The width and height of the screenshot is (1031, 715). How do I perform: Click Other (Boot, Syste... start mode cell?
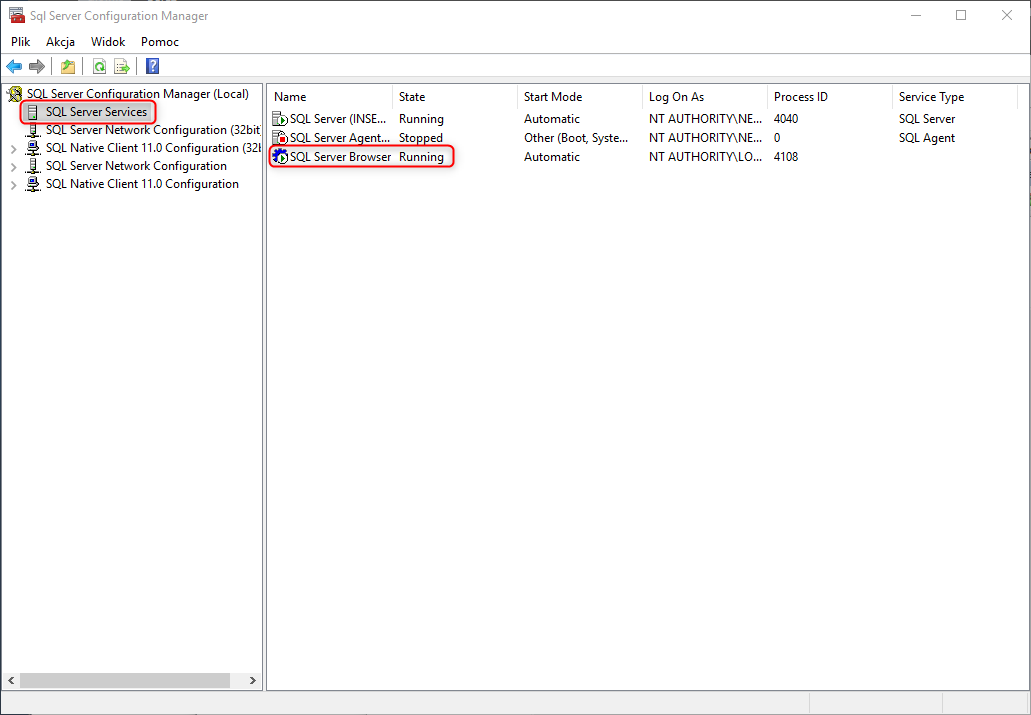(576, 138)
